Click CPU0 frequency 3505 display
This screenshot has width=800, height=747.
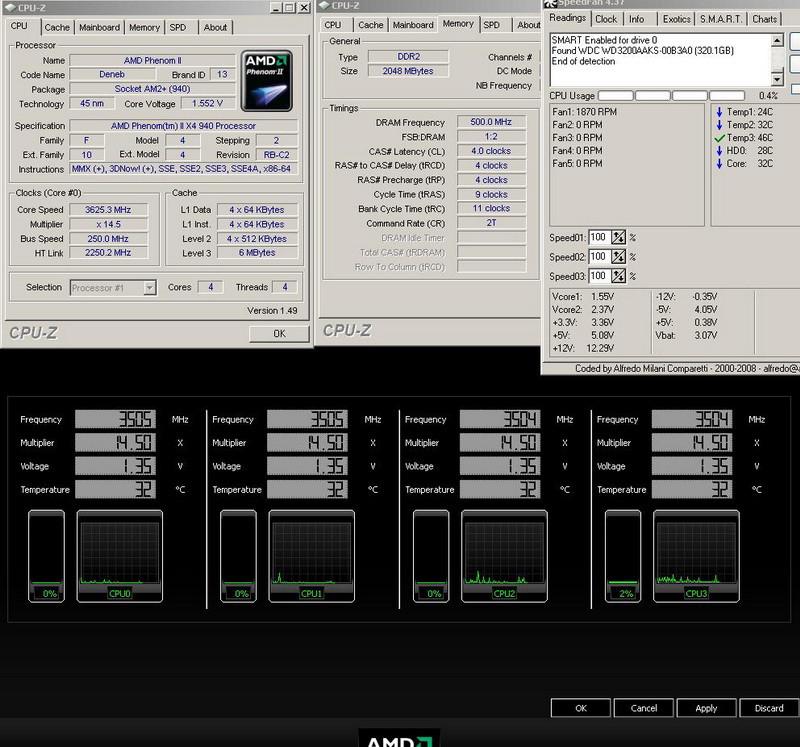pos(115,419)
